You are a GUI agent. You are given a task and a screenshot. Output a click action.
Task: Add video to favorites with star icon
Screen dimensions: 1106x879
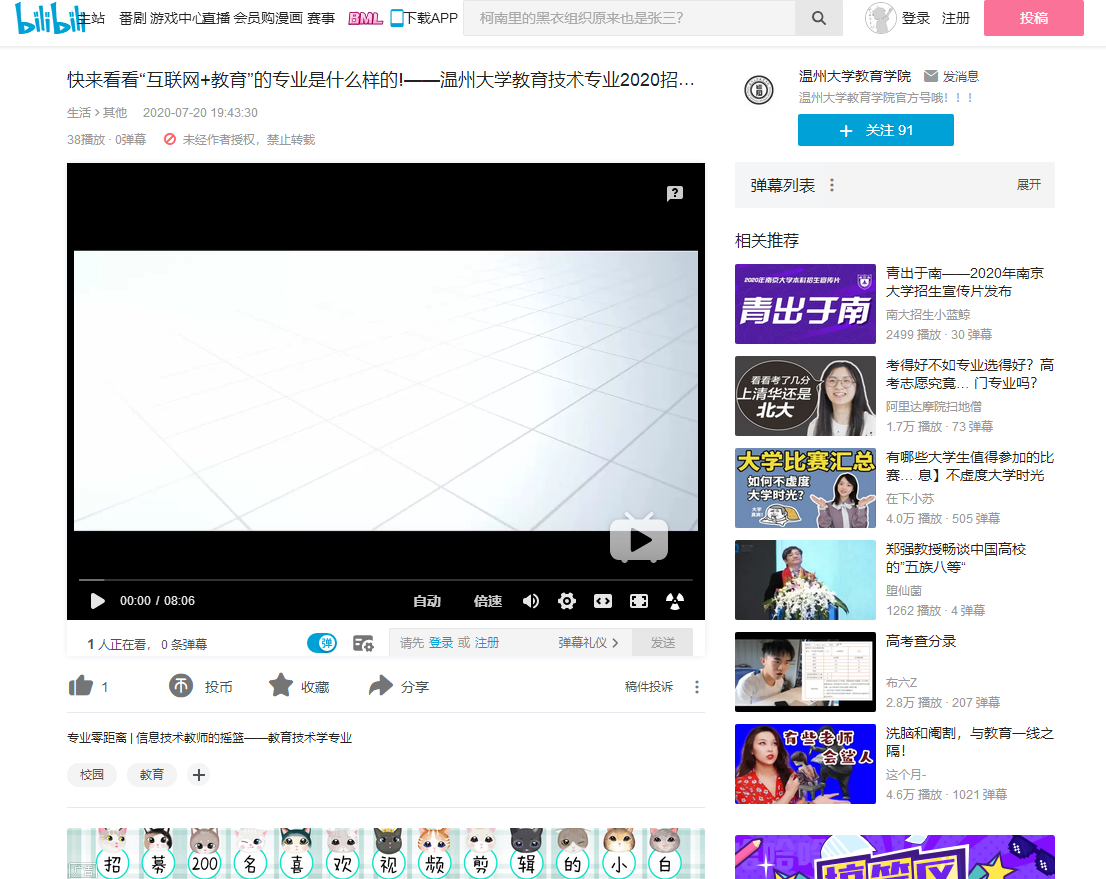[x=281, y=686]
